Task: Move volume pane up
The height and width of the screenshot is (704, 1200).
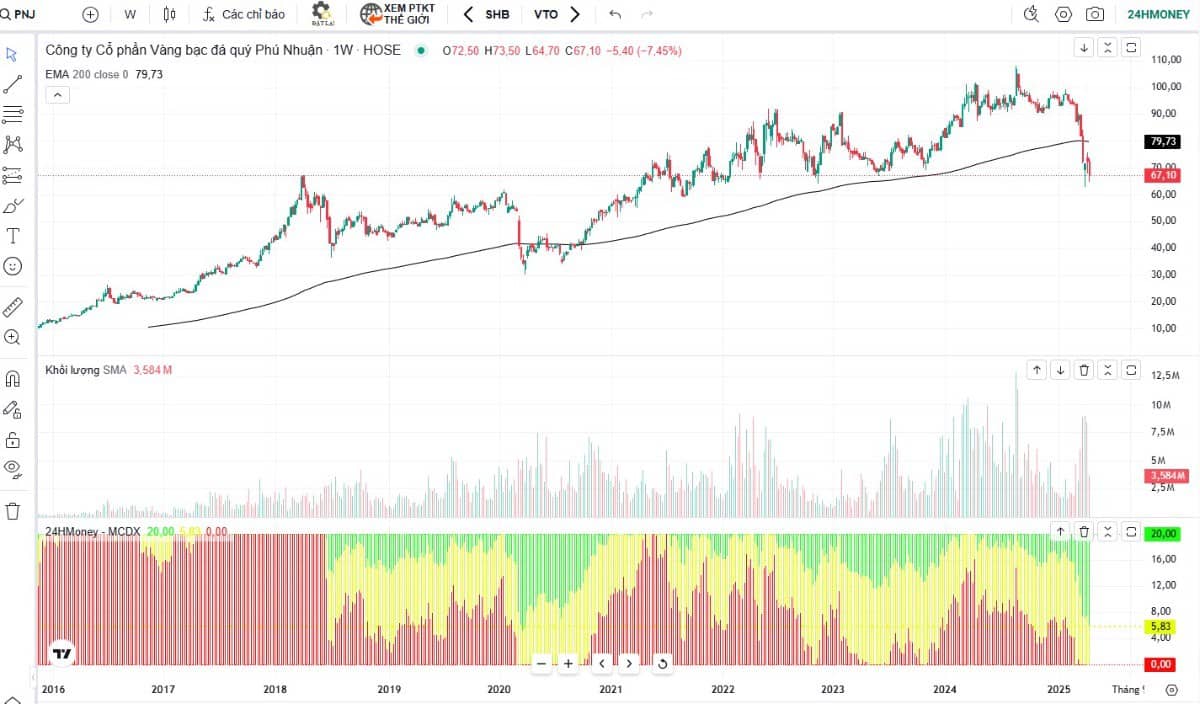Action: tap(1037, 370)
